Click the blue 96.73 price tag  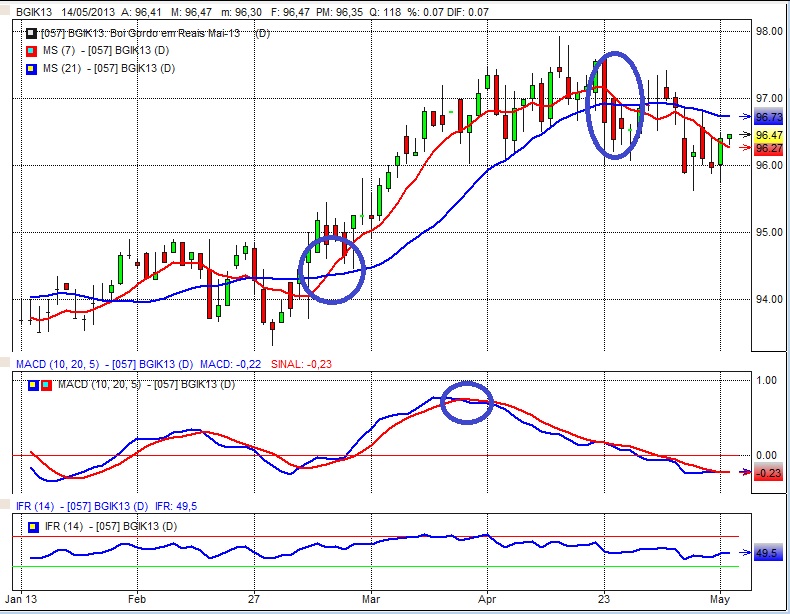[x=767, y=118]
